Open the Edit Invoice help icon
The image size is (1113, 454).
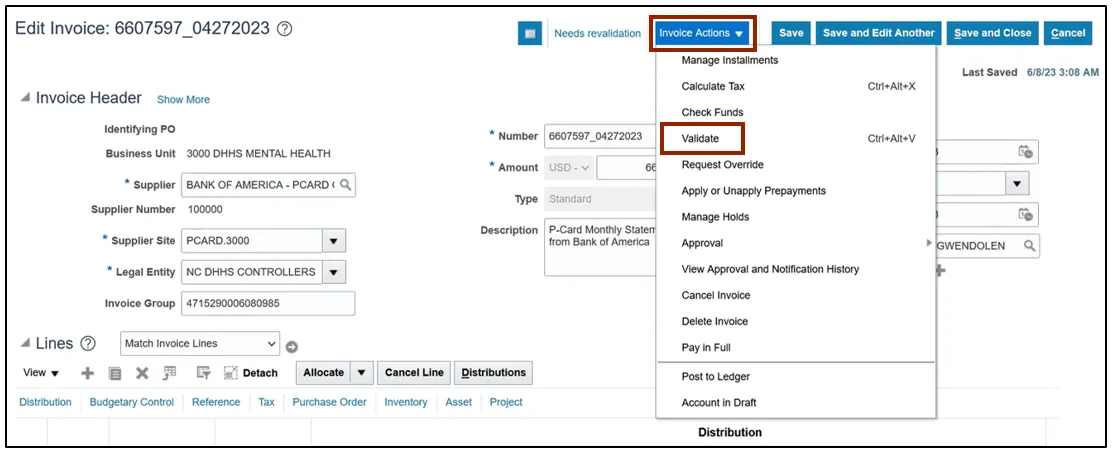point(285,30)
